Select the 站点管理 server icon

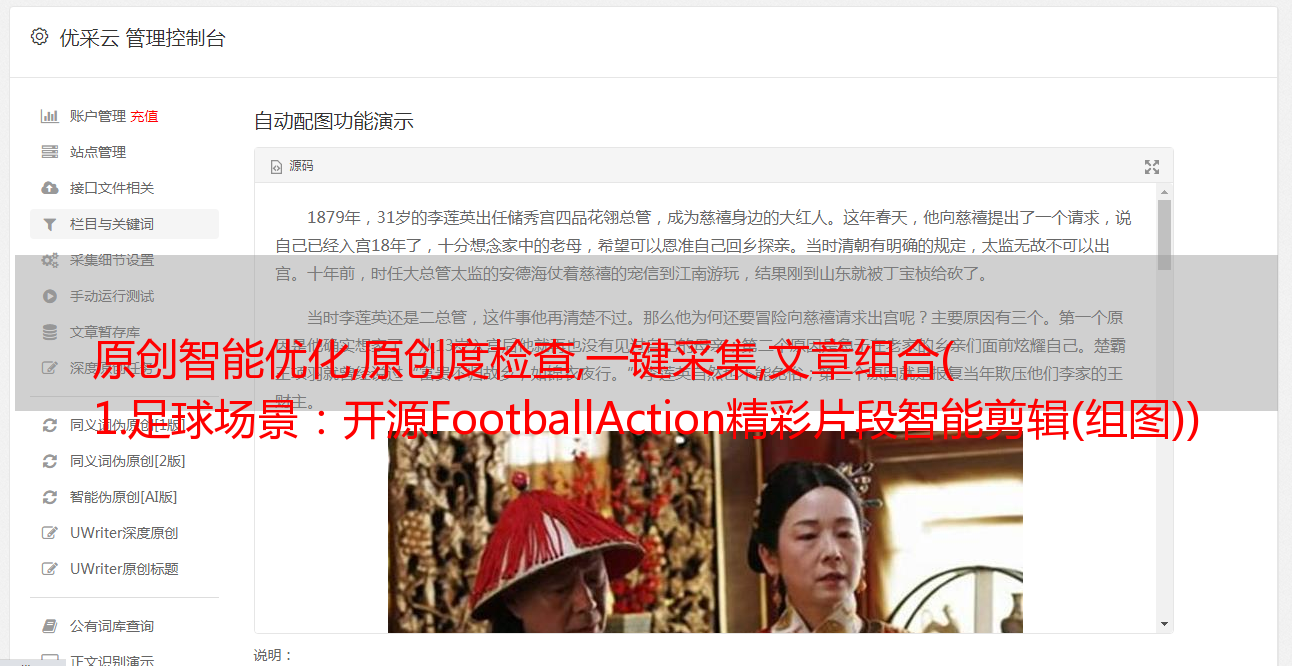pos(49,152)
